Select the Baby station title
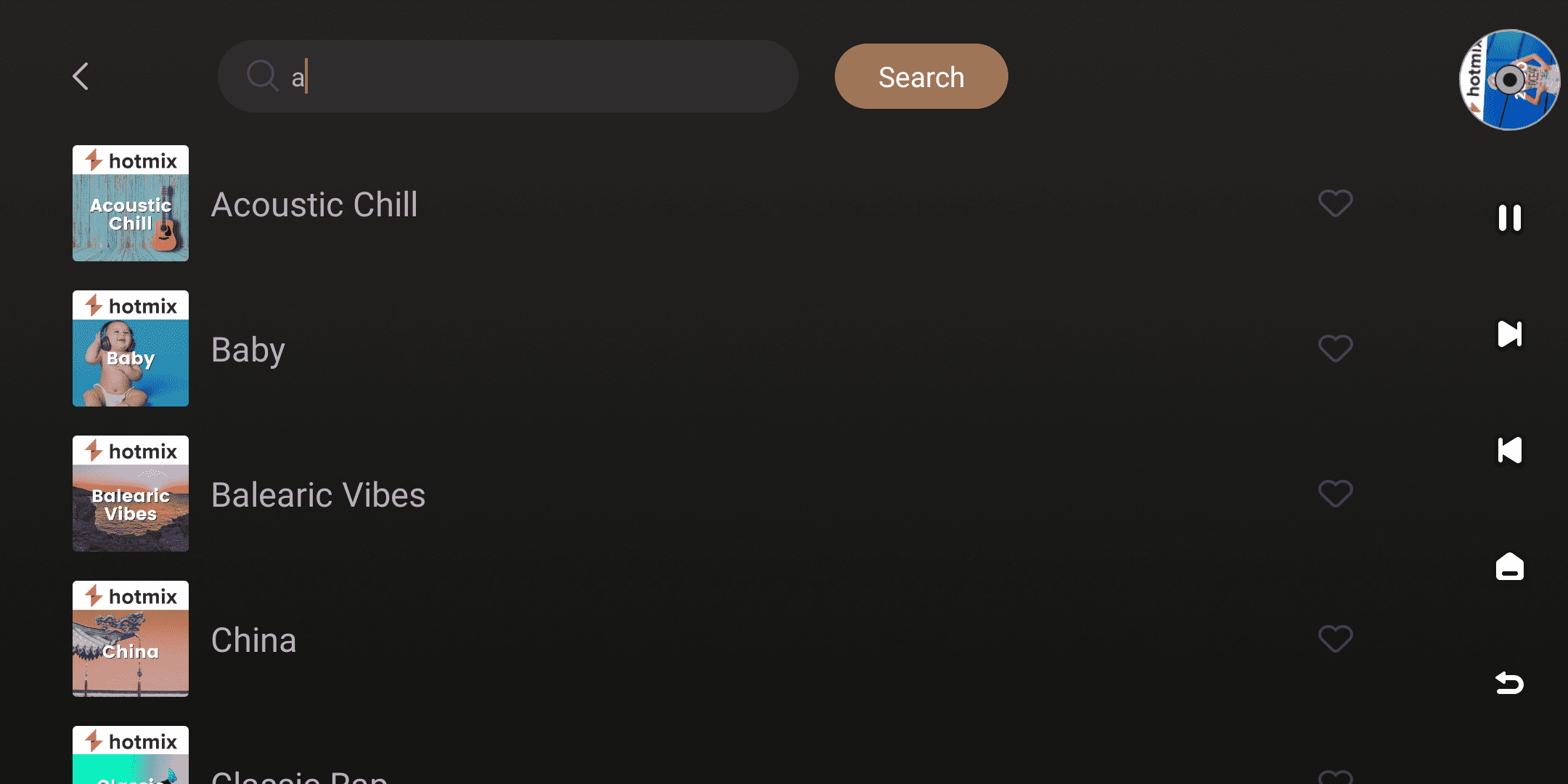 pos(248,350)
